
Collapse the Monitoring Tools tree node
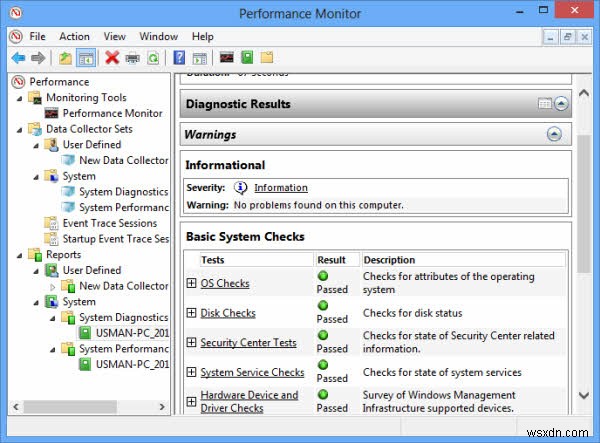(20, 98)
